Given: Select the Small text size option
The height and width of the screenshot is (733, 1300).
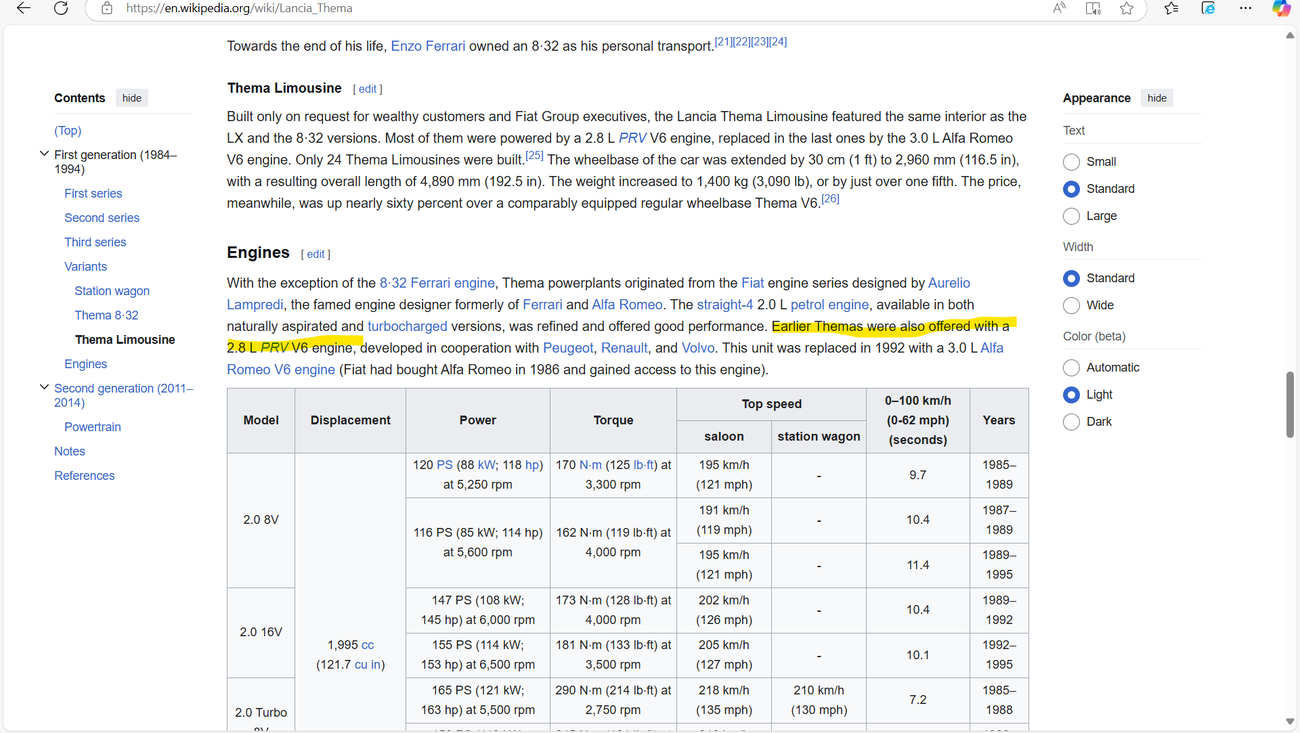Looking at the screenshot, I should (x=1071, y=162).
